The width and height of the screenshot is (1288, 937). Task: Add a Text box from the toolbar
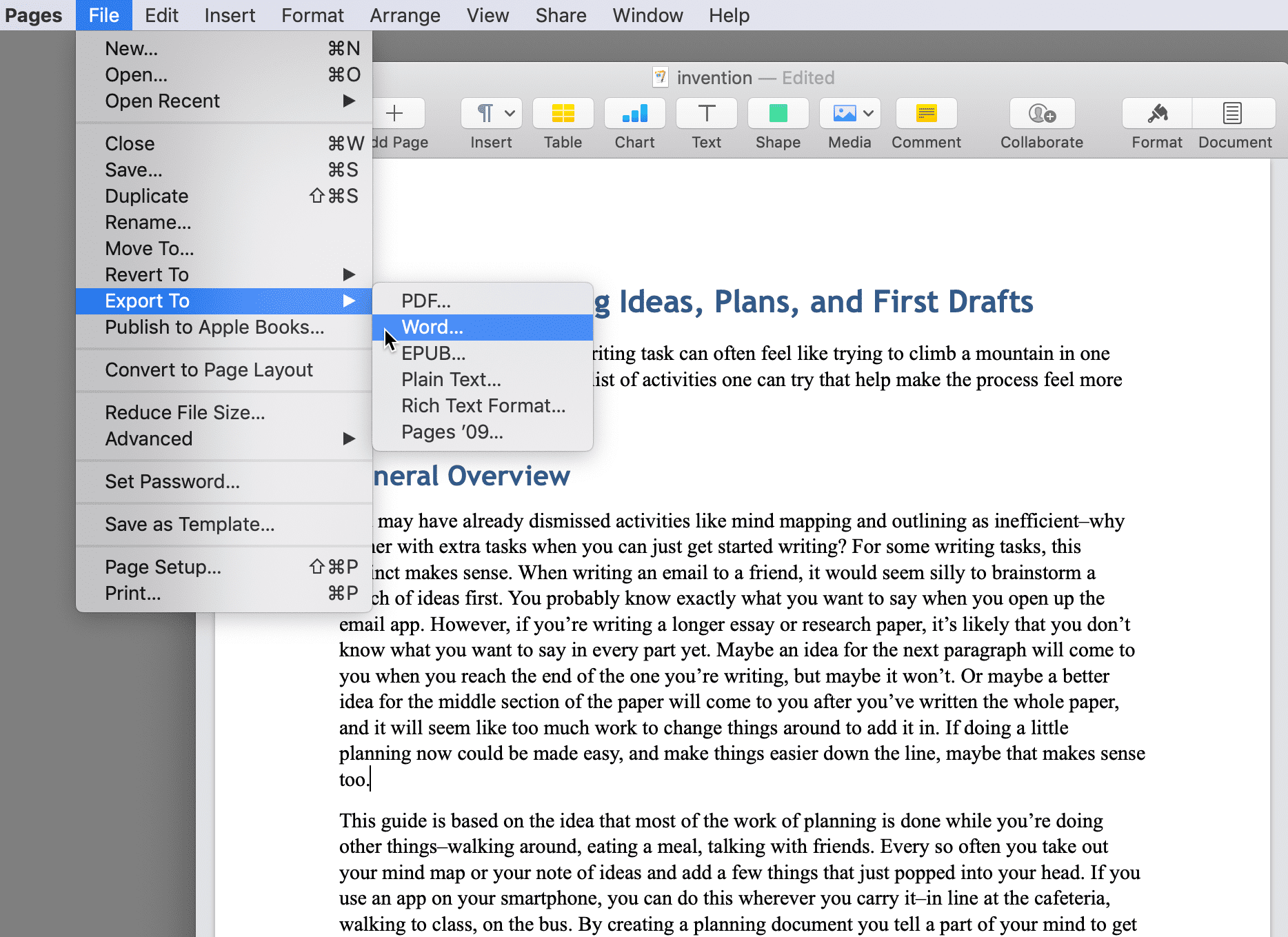pyautogui.click(x=706, y=113)
